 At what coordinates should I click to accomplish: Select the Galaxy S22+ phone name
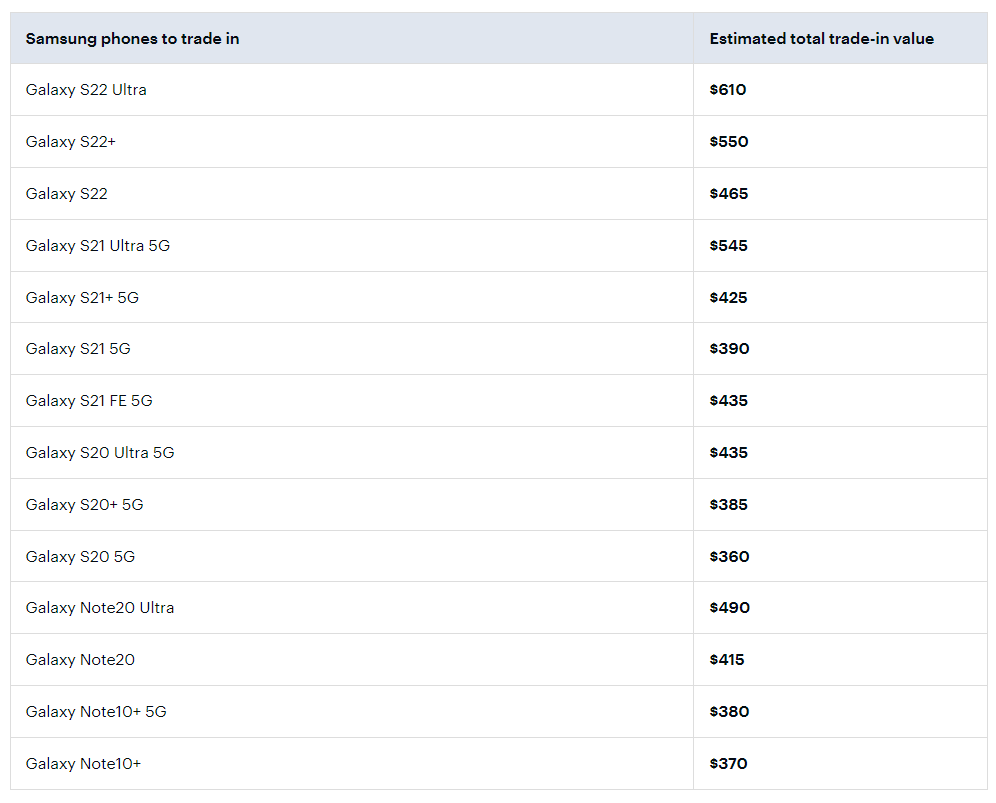[71, 142]
